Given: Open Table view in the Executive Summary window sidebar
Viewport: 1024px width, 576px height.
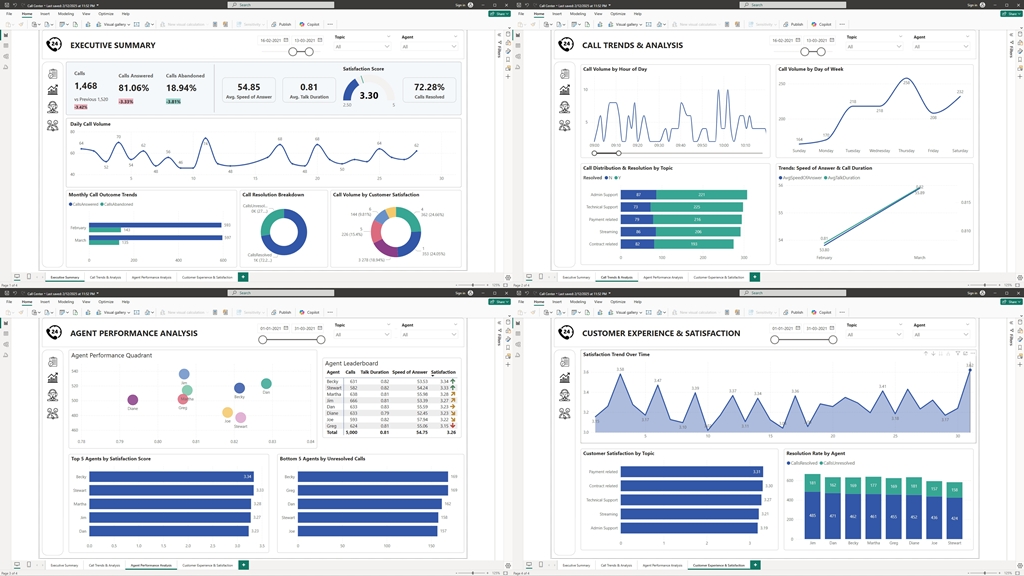Looking at the screenshot, I should [5, 46].
